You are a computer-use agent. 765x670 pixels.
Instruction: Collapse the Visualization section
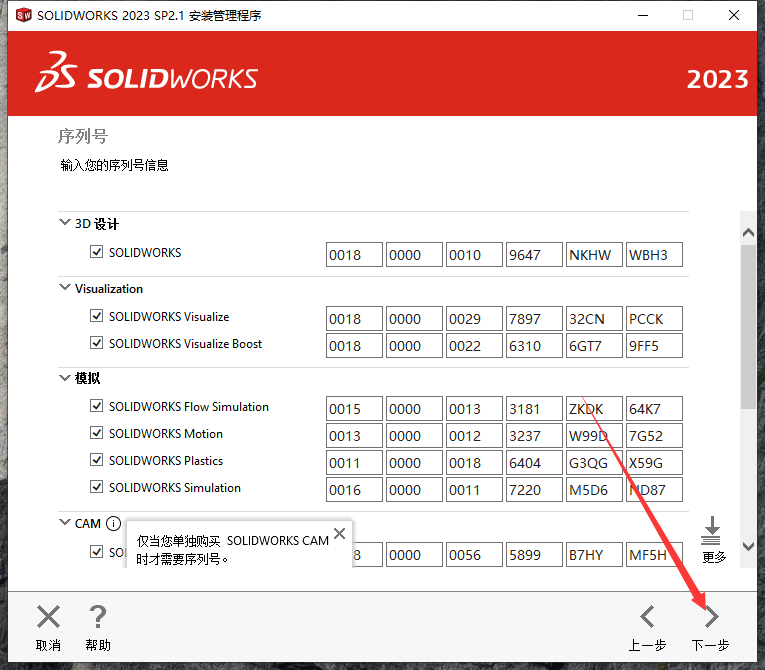[x=64, y=287]
